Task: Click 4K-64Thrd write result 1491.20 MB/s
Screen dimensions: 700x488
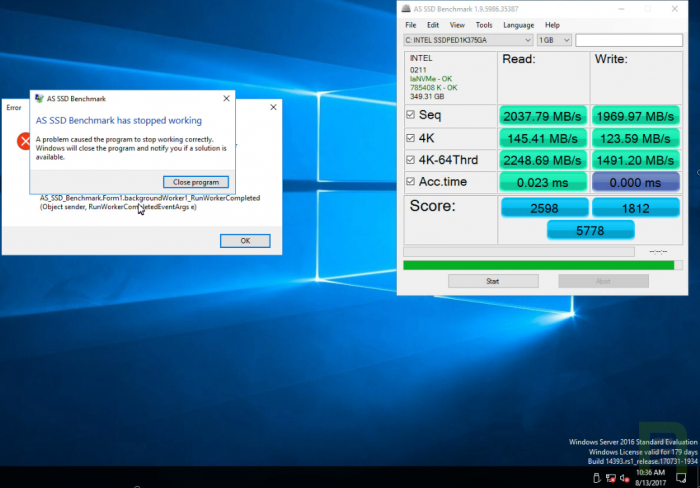Action: point(635,160)
